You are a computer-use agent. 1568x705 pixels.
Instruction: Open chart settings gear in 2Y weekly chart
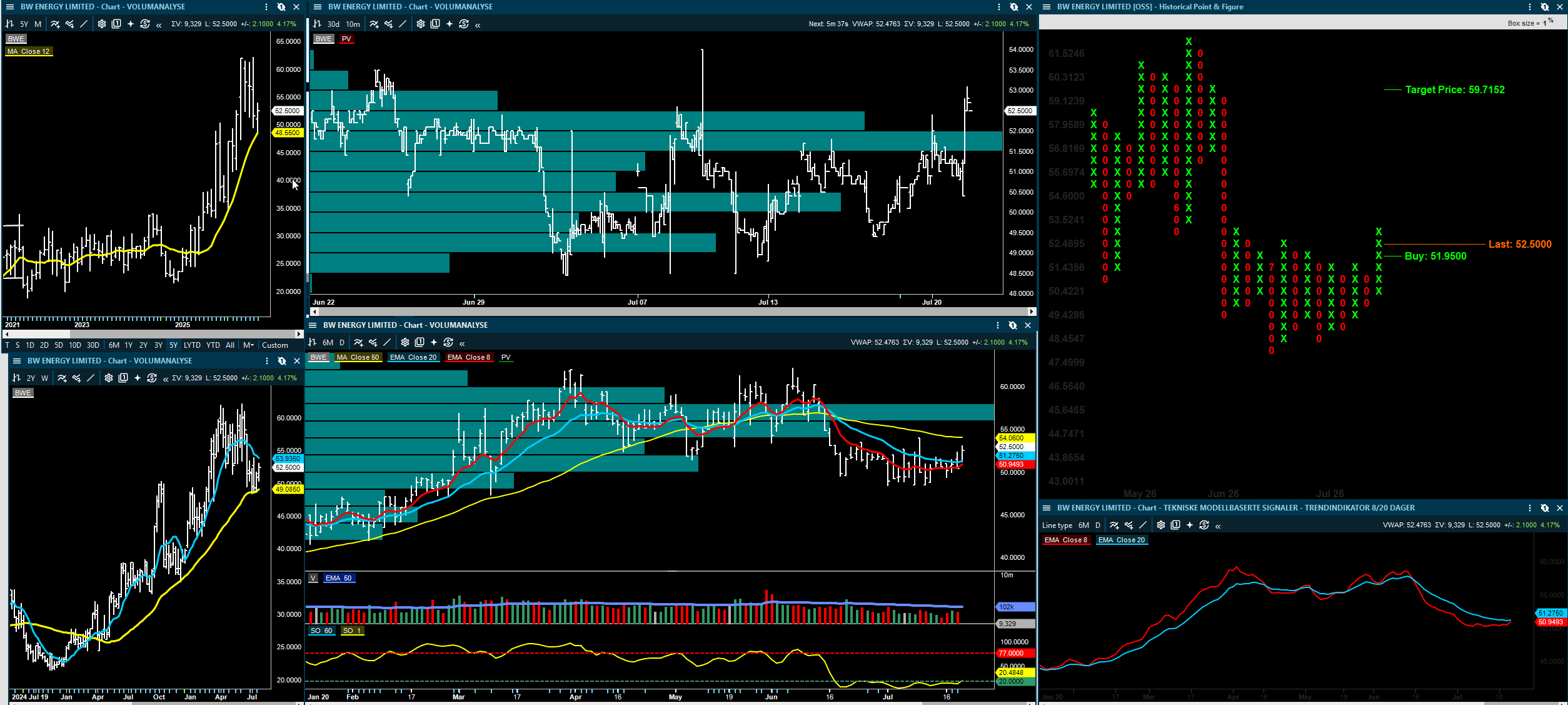[x=109, y=378]
